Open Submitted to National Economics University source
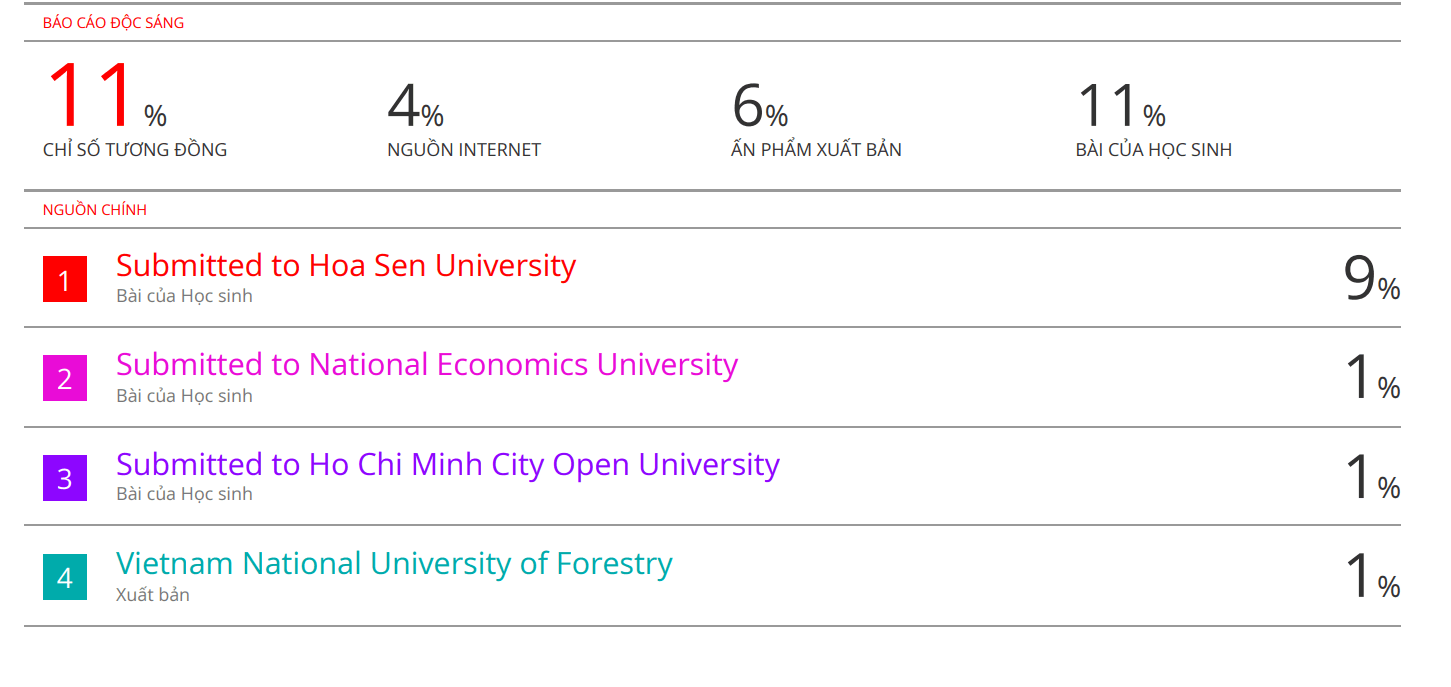Screen dimensions: 1451x687 tap(427, 364)
